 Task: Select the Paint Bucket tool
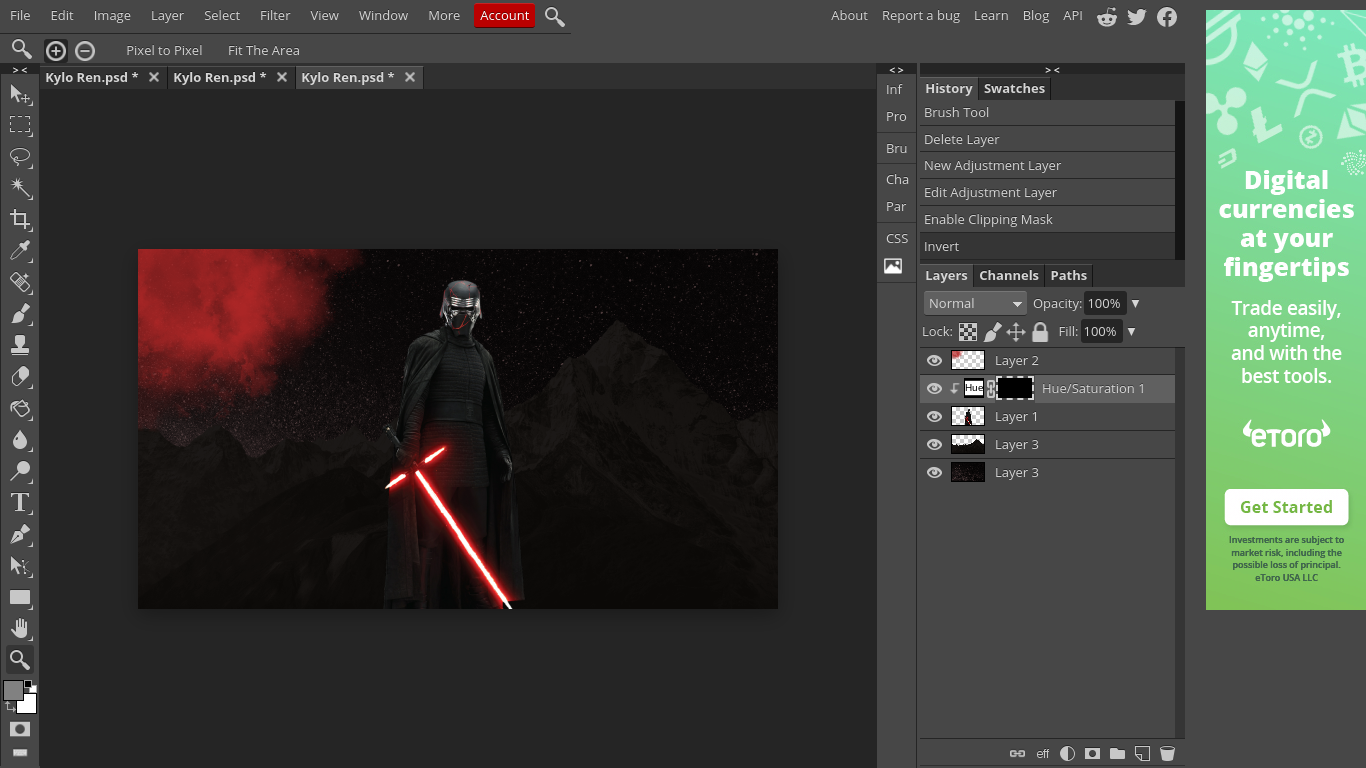[20, 409]
